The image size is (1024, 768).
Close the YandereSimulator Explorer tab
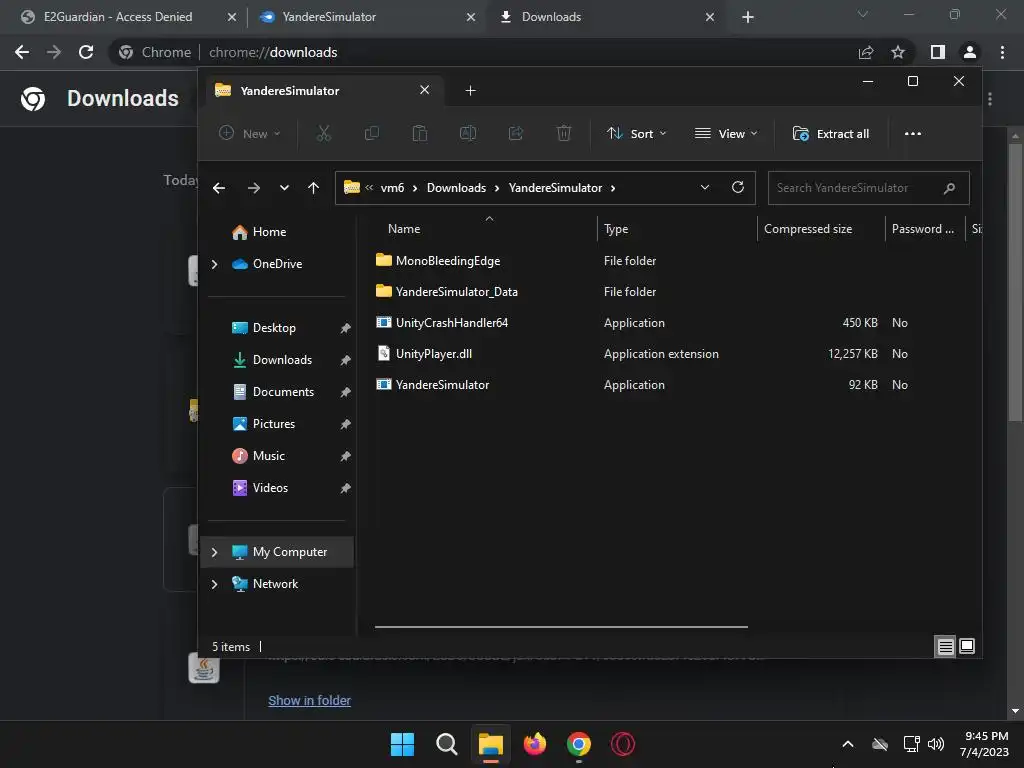(x=424, y=90)
